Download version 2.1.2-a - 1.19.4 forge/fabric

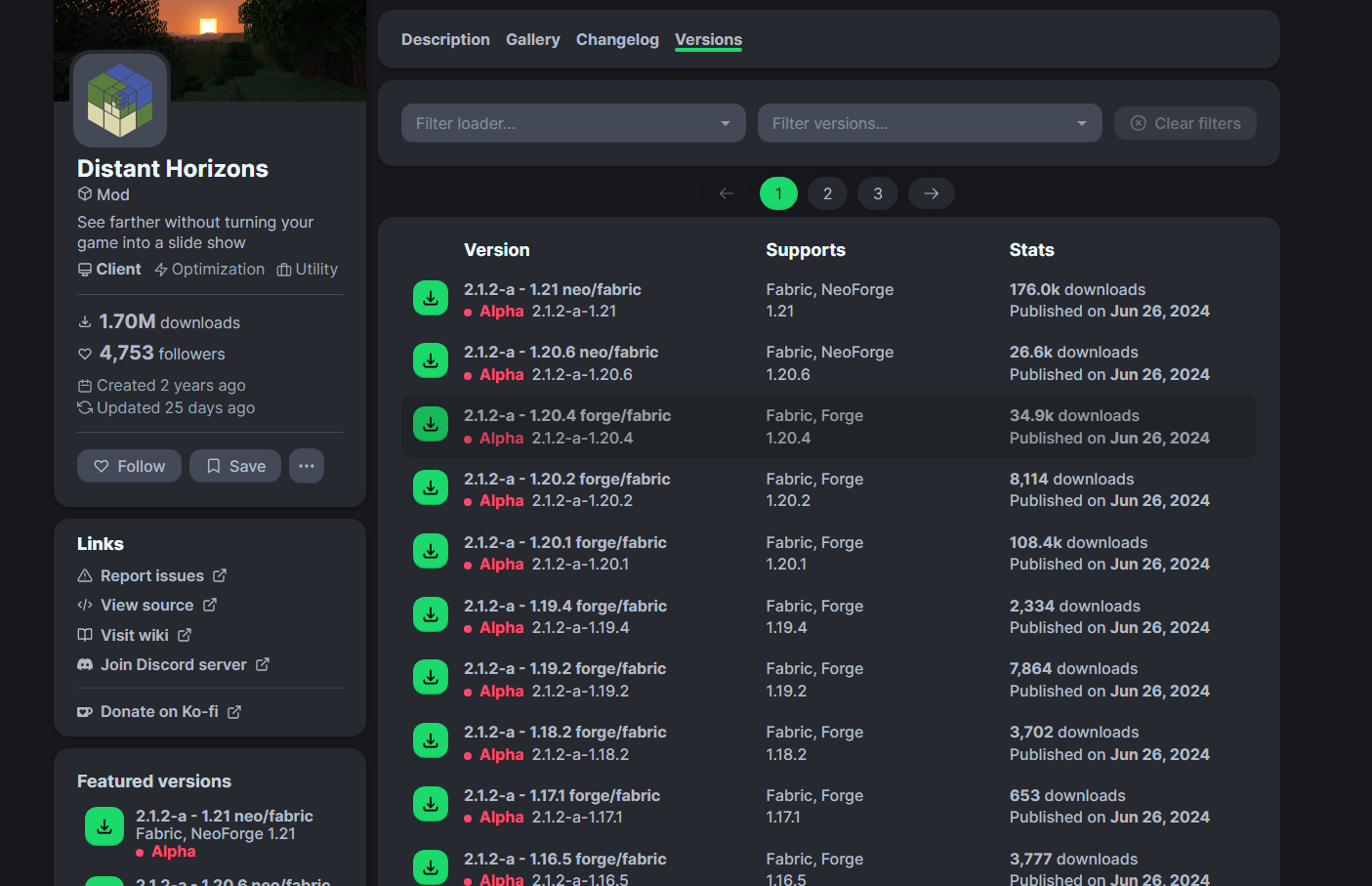(431, 614)
